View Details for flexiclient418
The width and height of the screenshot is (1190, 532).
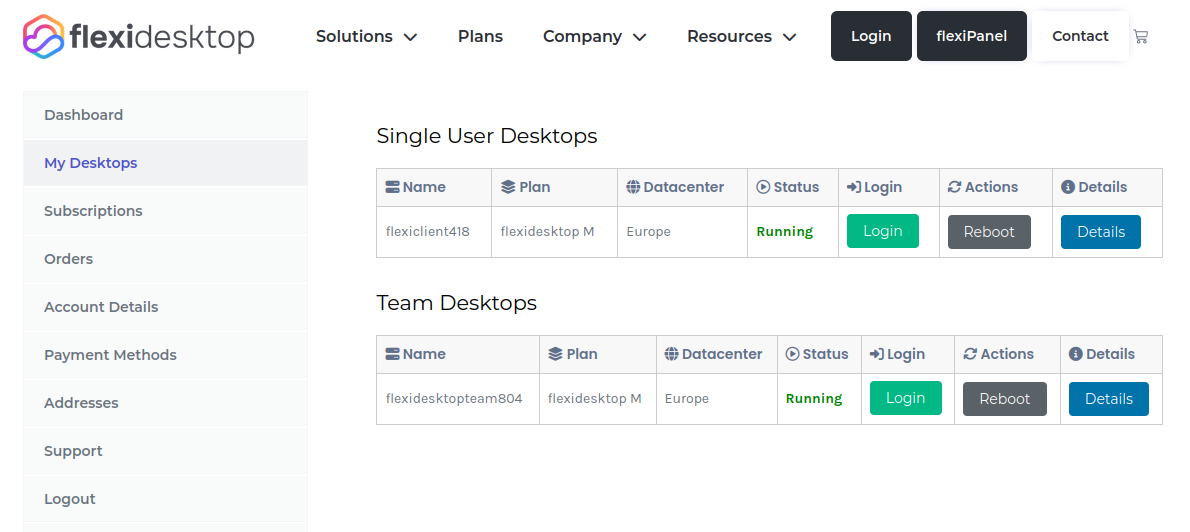(1100, 231)
